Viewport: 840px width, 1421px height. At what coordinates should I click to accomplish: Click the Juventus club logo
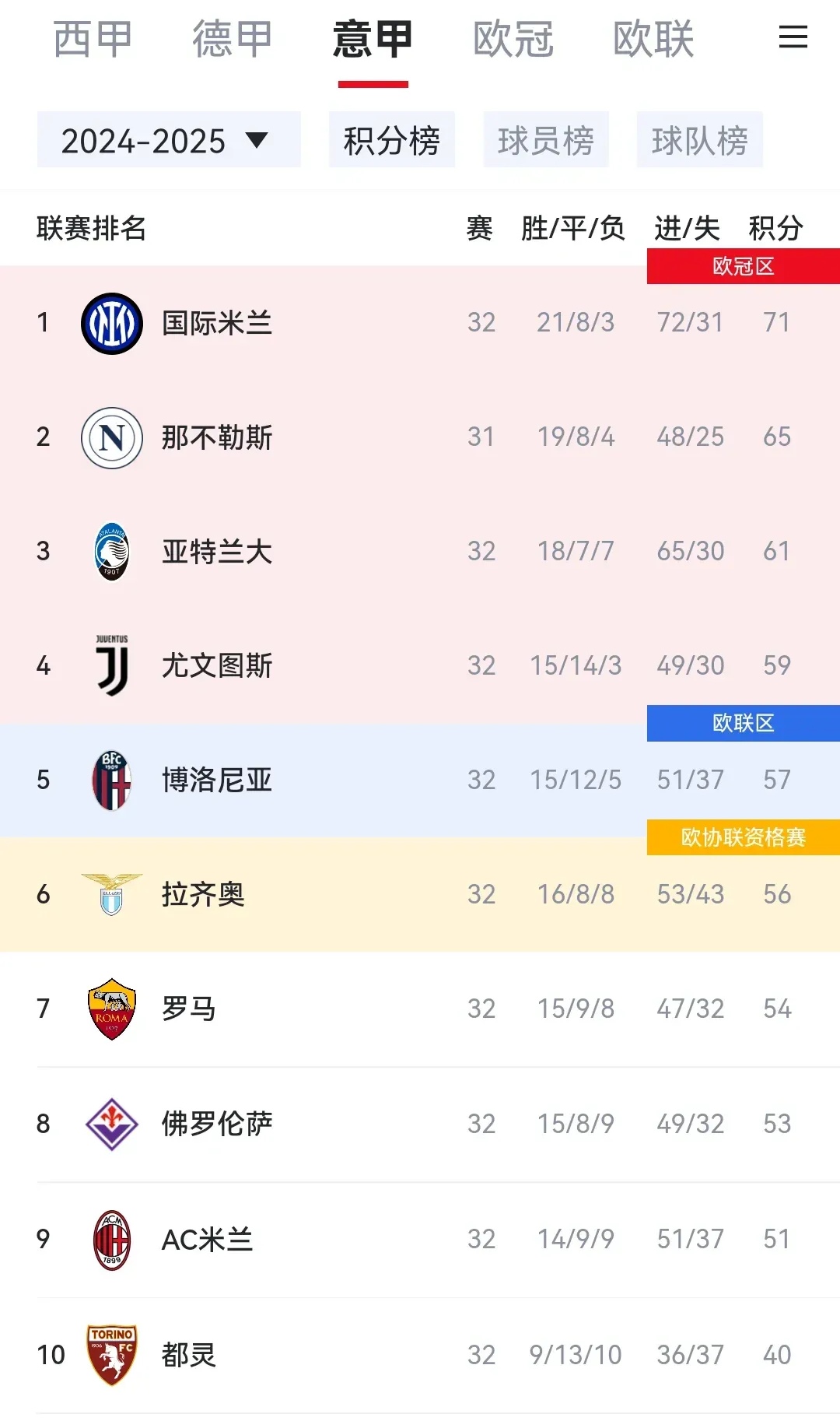tap(111, 665)
